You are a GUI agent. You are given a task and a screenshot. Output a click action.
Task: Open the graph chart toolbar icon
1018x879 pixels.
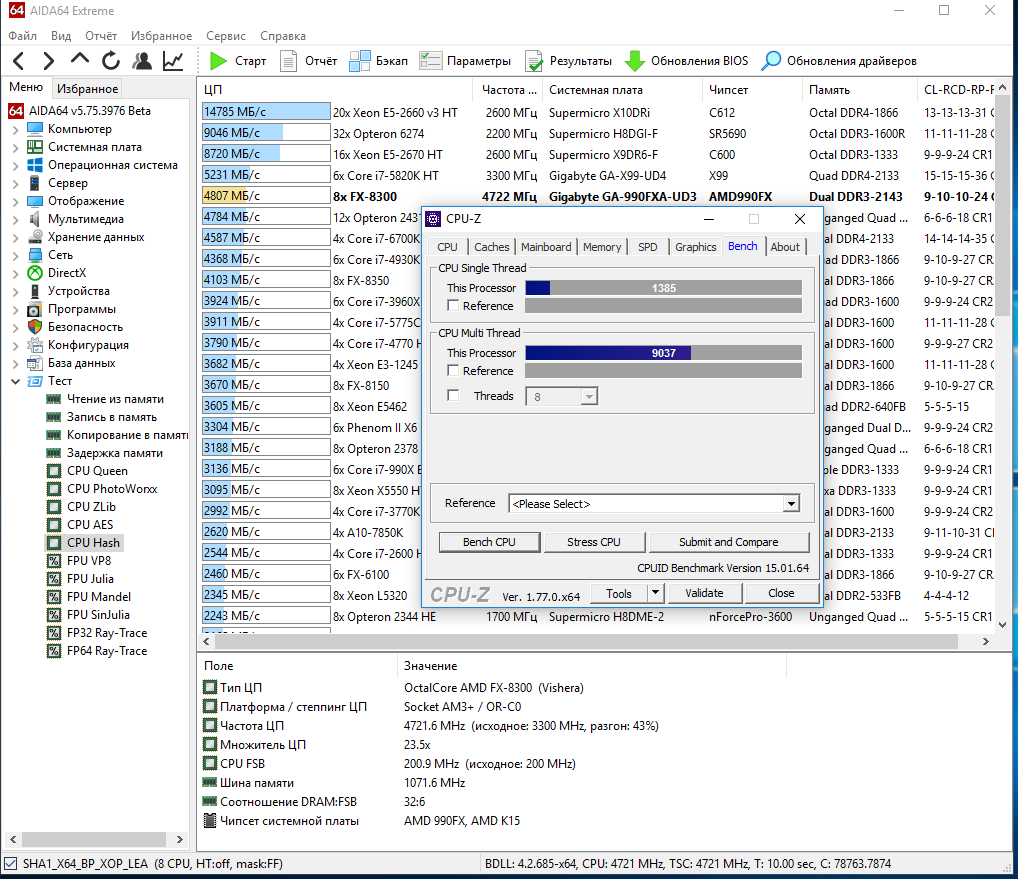pos(173,61)
